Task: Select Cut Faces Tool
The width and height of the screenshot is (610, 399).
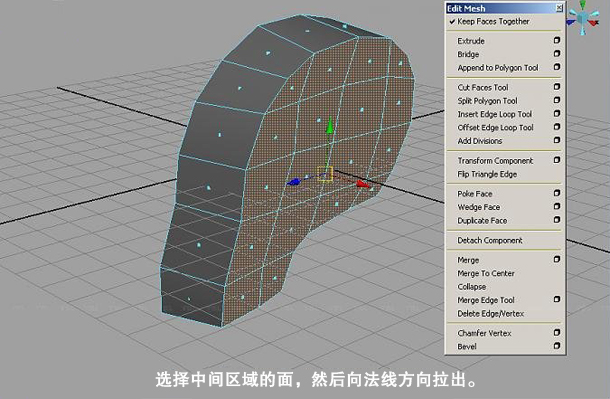Action: (483, 88)
